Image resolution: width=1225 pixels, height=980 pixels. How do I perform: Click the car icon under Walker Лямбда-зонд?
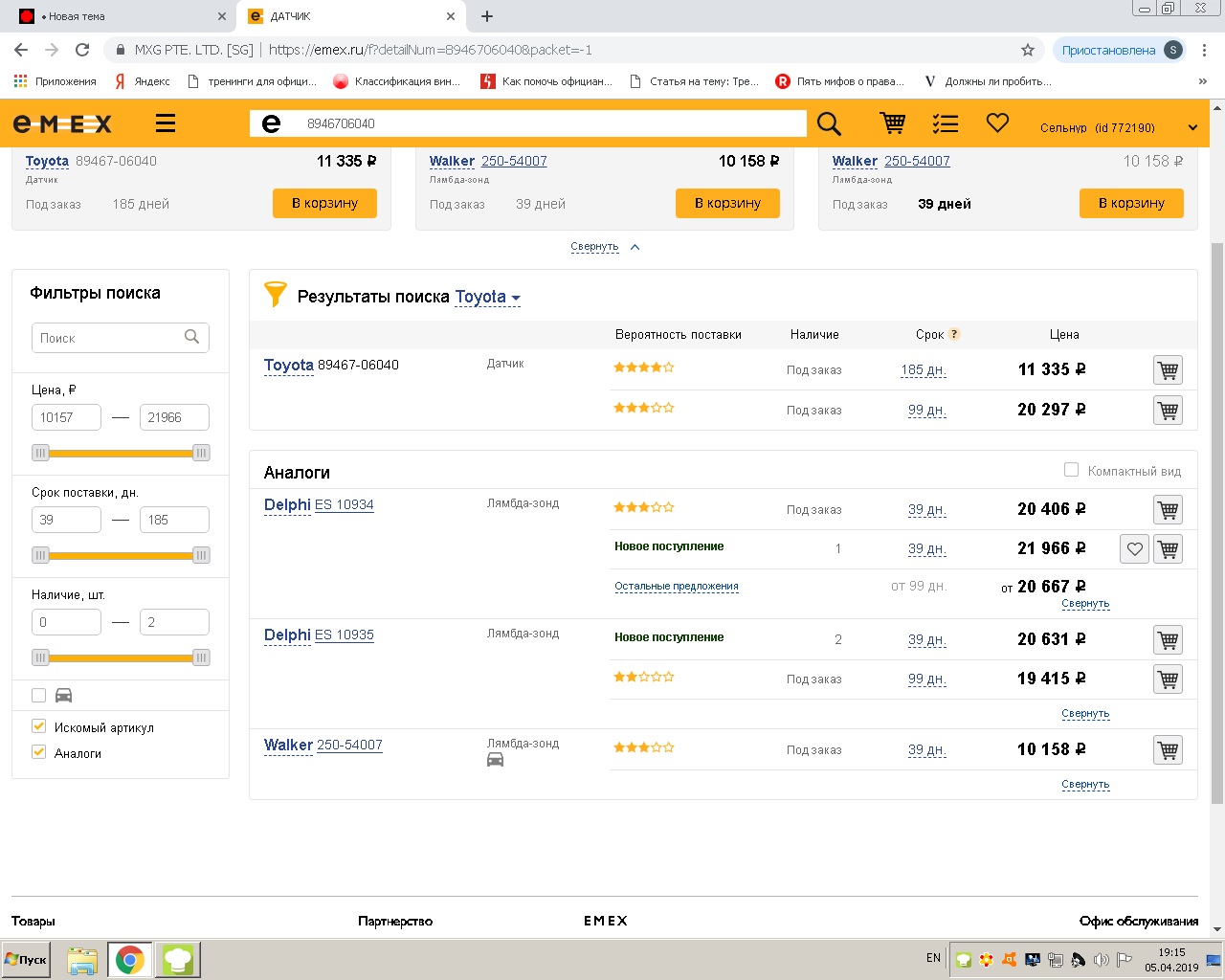[495, 760]
